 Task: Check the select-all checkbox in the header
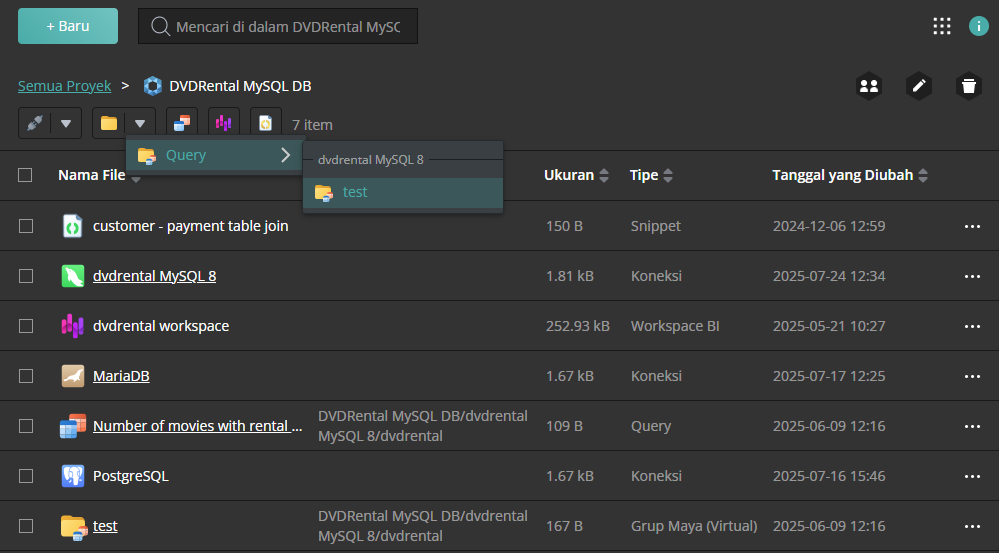(26, 175)
